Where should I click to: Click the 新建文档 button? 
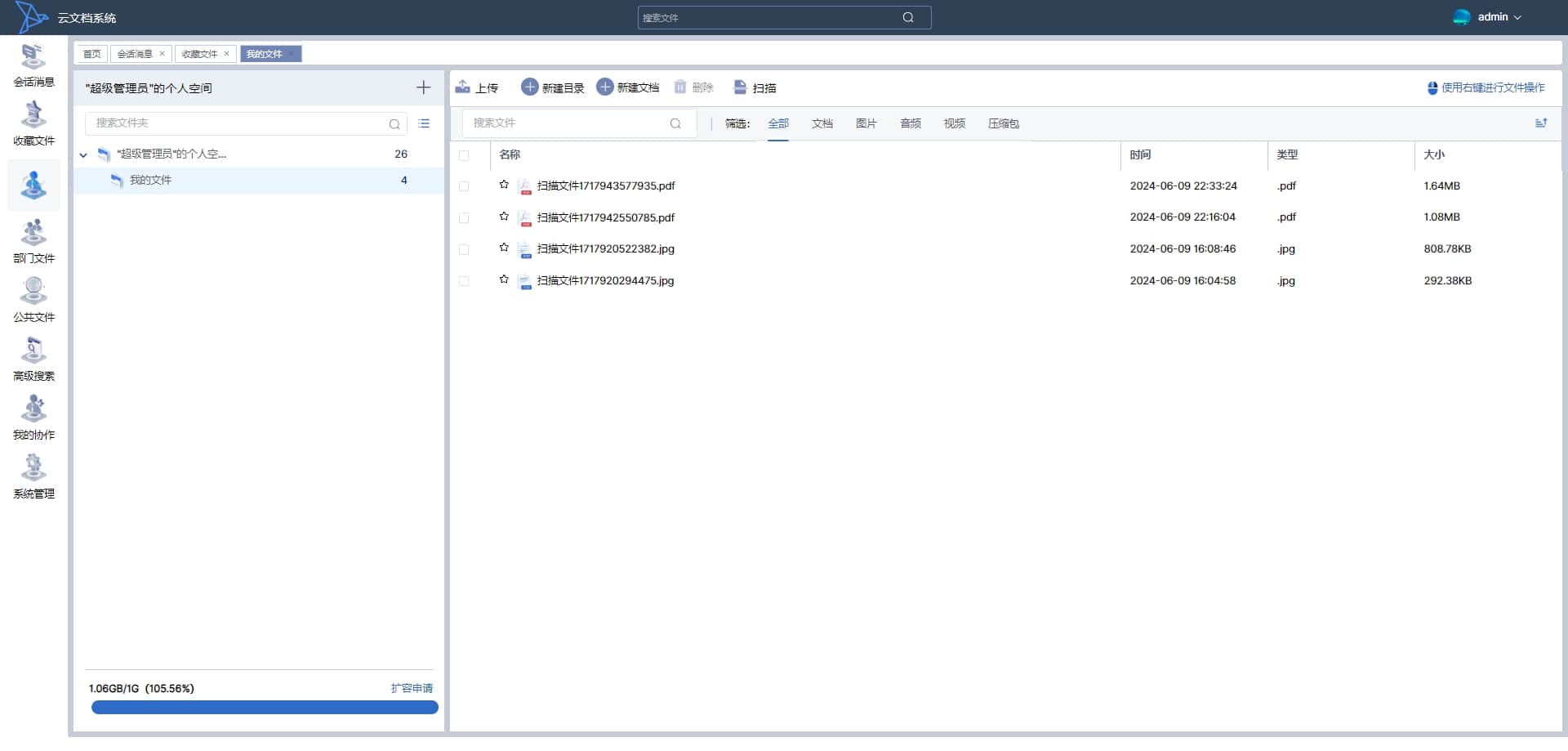coord(628,87)
